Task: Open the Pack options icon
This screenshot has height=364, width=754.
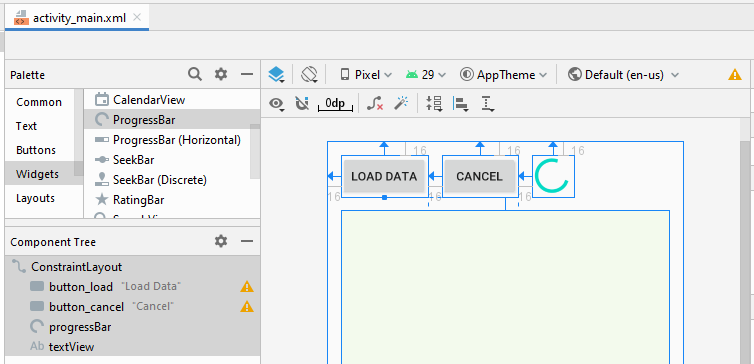Action: [x=434, y=103]
